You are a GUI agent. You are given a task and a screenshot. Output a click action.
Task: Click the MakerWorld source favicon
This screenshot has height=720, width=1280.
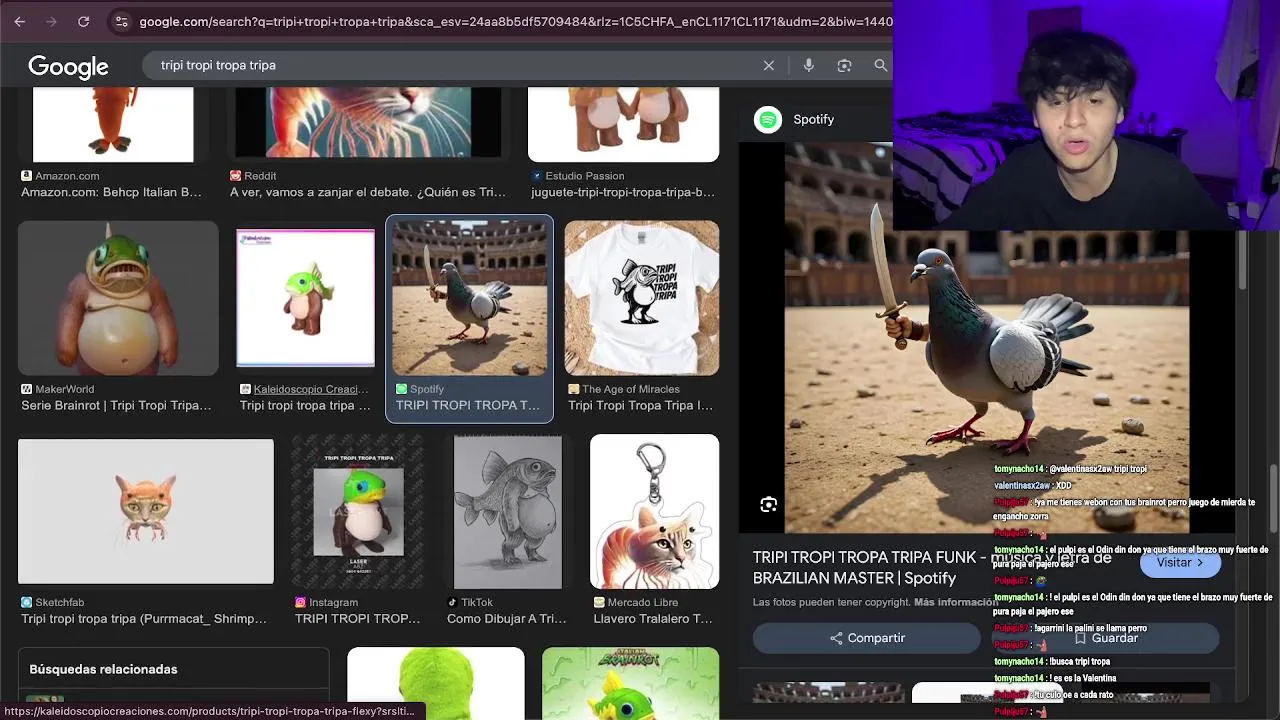26,389
